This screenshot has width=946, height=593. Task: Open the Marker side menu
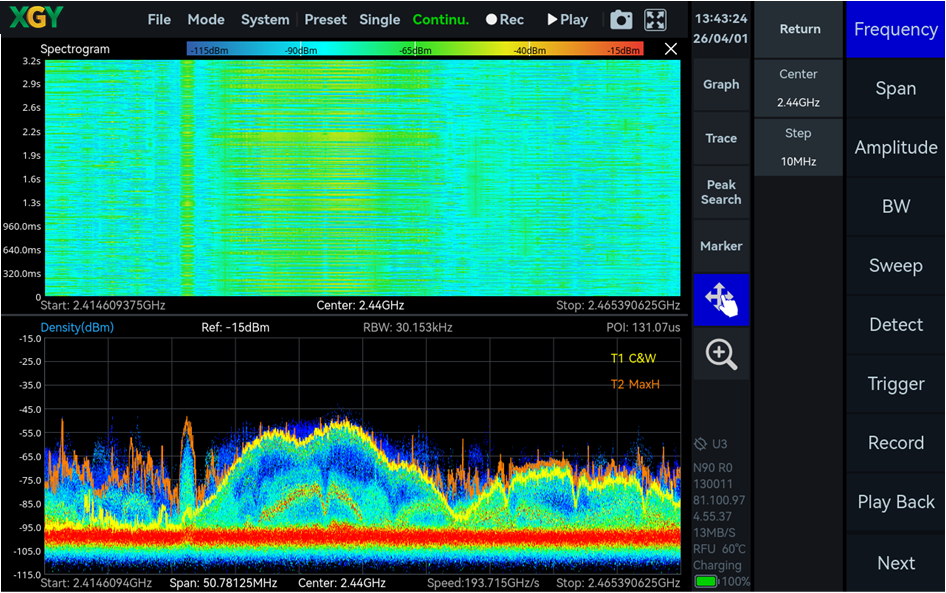coord(721,246)
